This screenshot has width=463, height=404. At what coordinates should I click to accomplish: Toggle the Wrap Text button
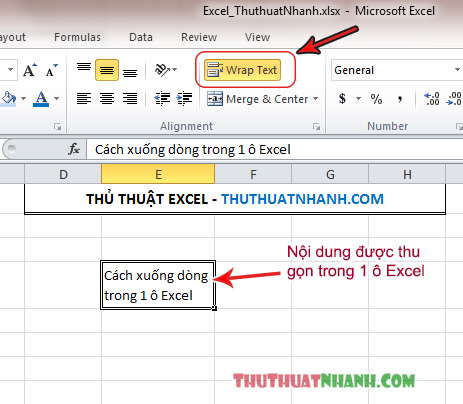(242, 70)
